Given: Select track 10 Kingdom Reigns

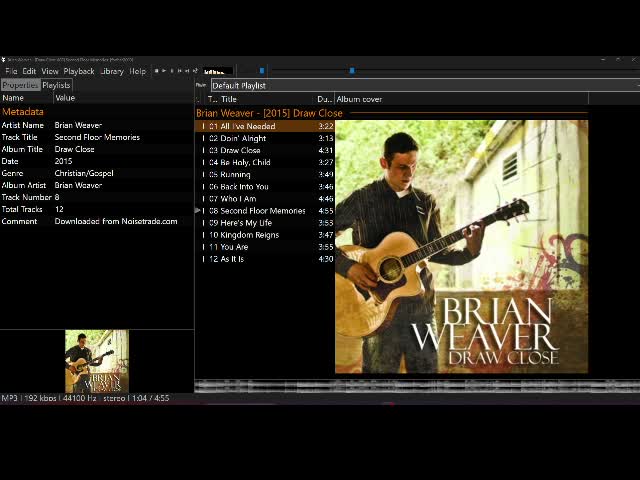Looking at the screenshot, I should pyautogui.click(x=265, y=235).
